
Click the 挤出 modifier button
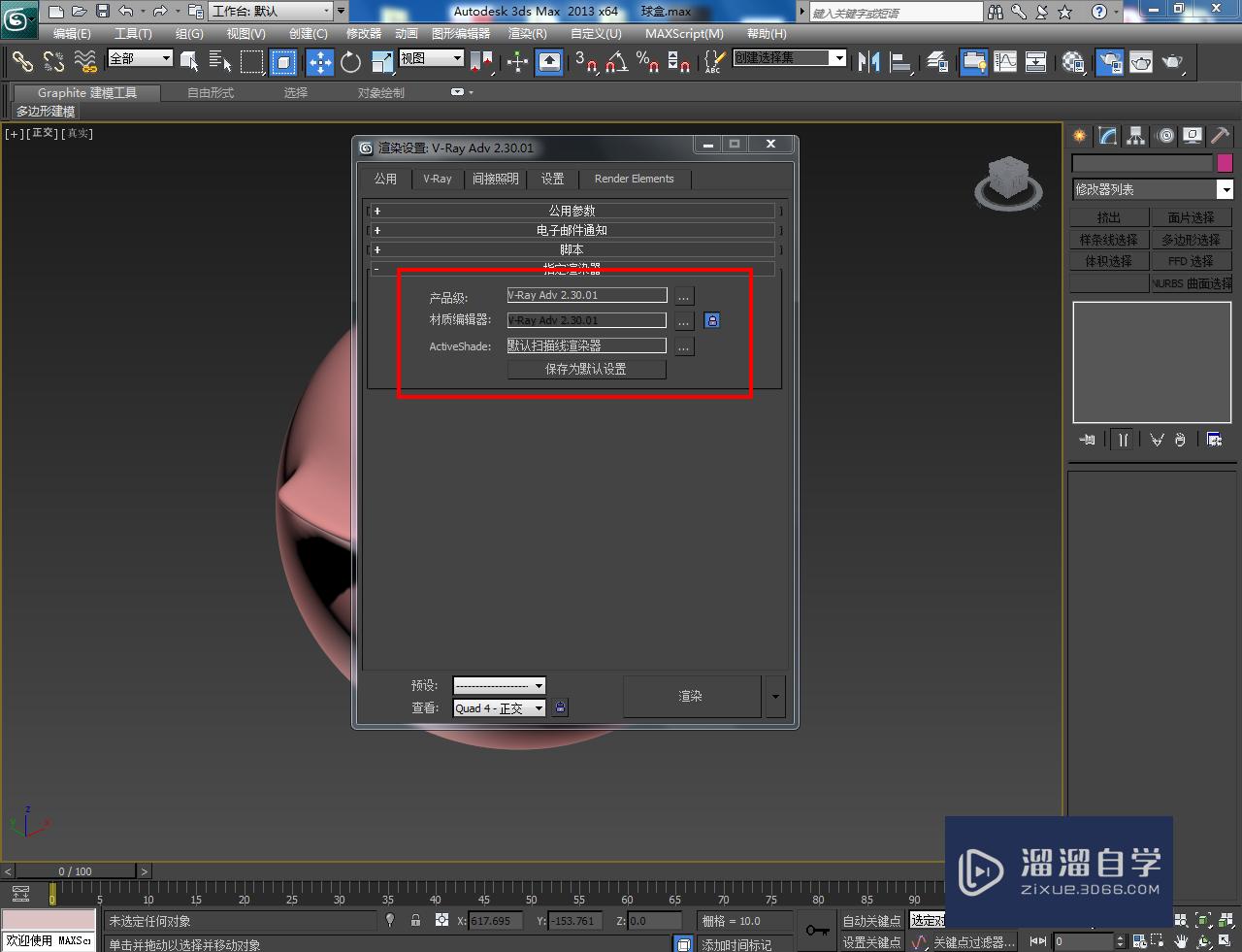(x=1109, y=217)
